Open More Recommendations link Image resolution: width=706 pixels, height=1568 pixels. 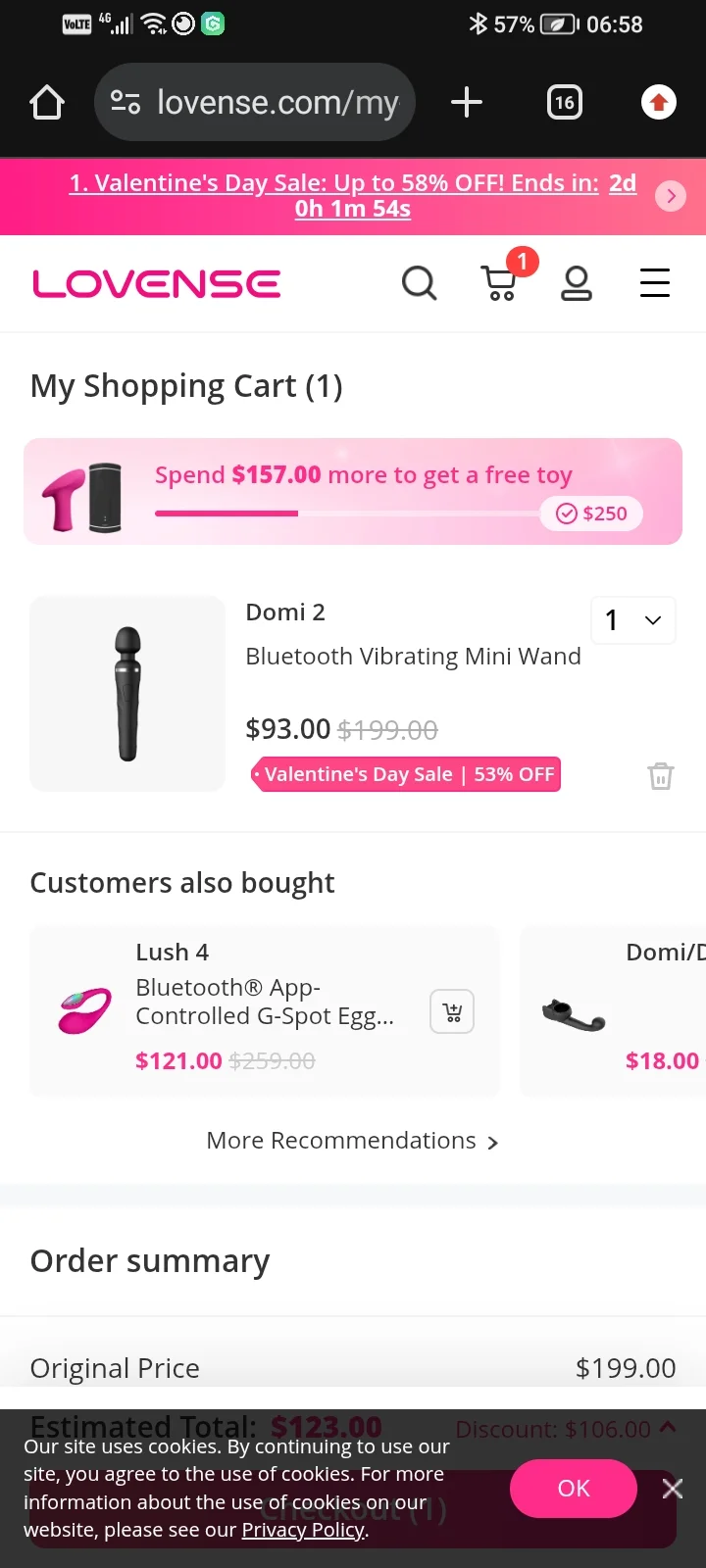tap(352, 1142)
